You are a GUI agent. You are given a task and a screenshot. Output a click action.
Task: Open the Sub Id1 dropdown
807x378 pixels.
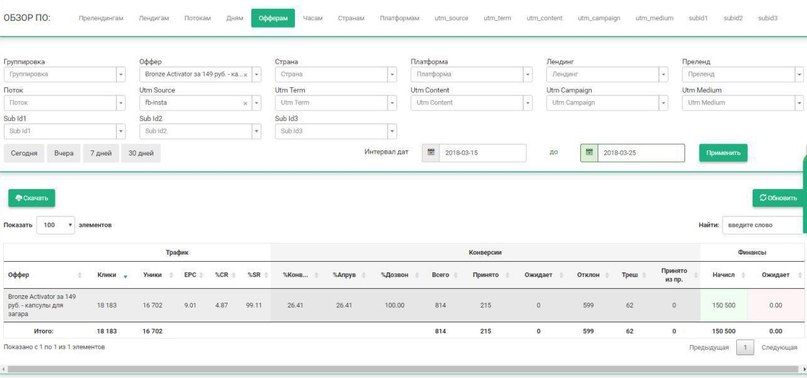pyautogui.click(x=64, y=131)
